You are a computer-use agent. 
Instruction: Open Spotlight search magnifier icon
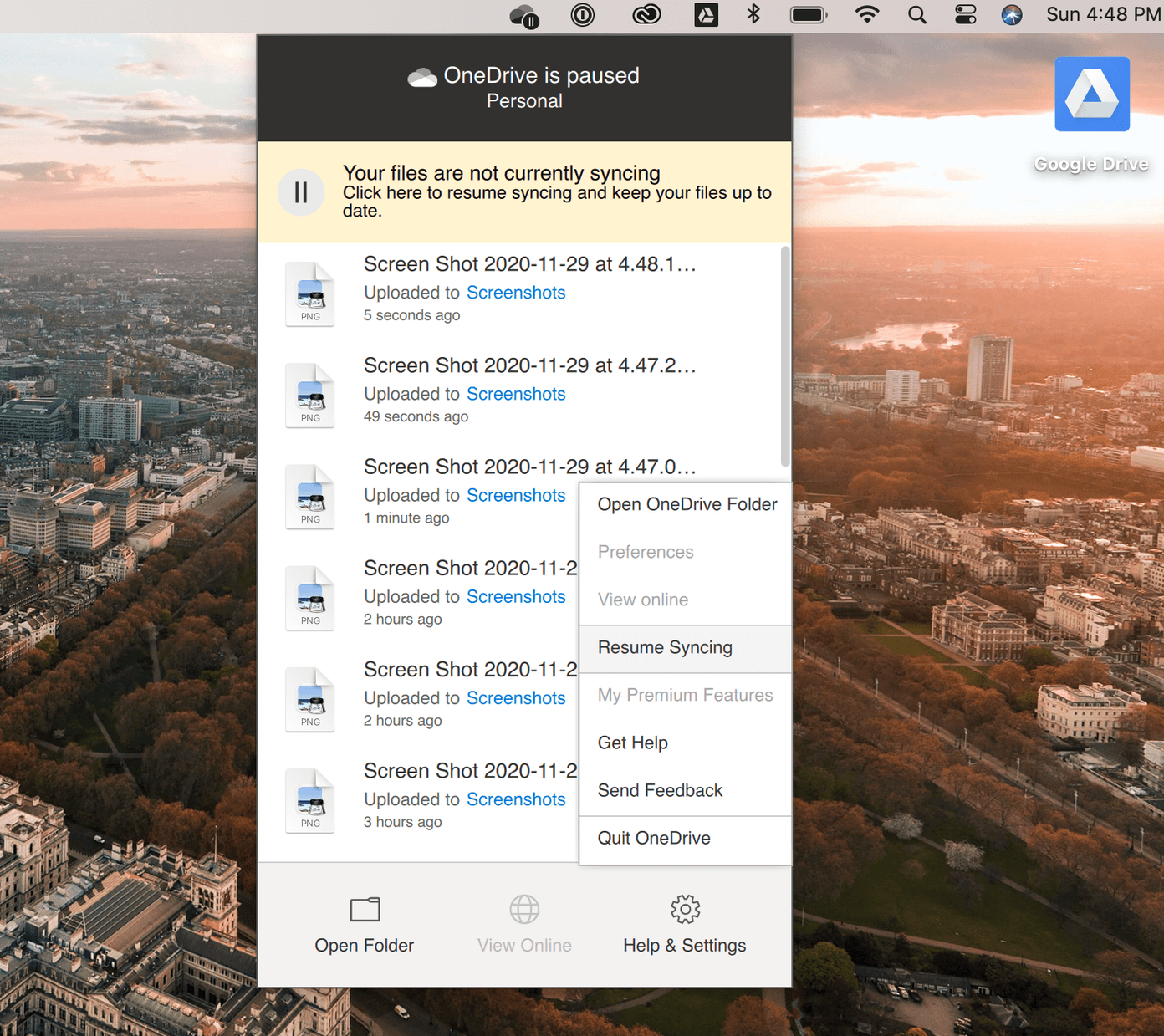point(916,15)
